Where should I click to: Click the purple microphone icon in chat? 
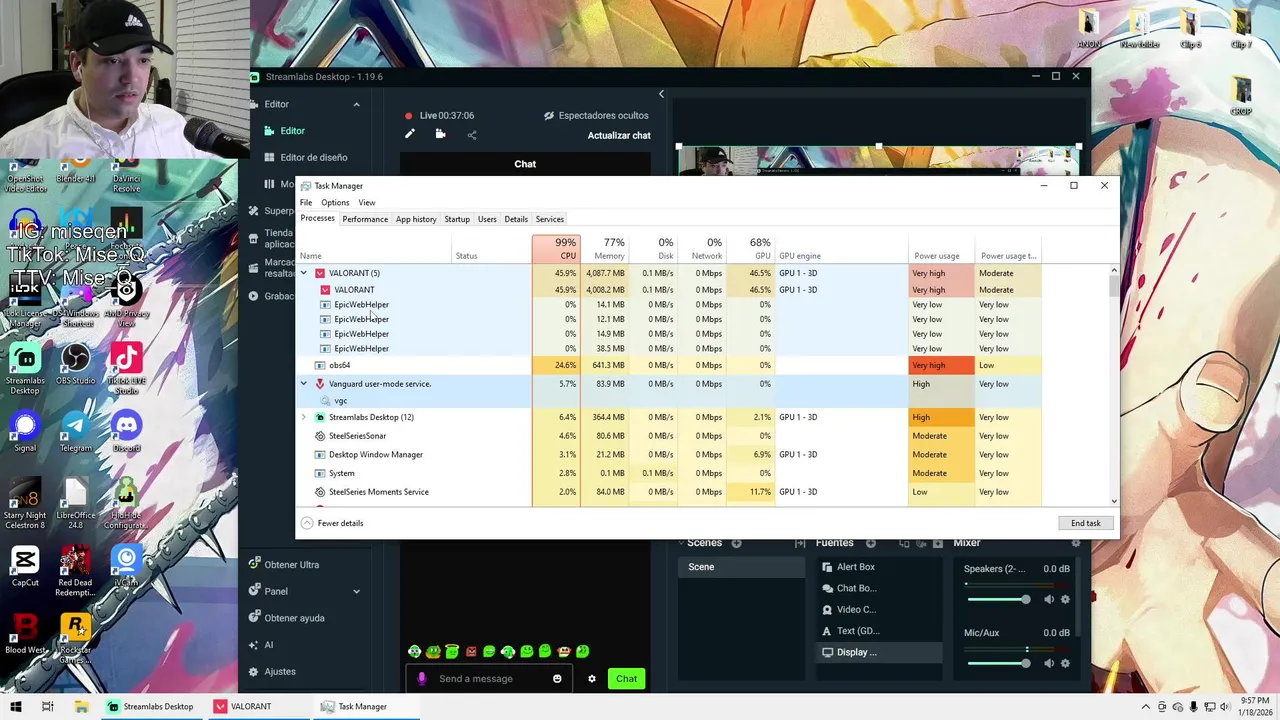click(x=421, y=678)
